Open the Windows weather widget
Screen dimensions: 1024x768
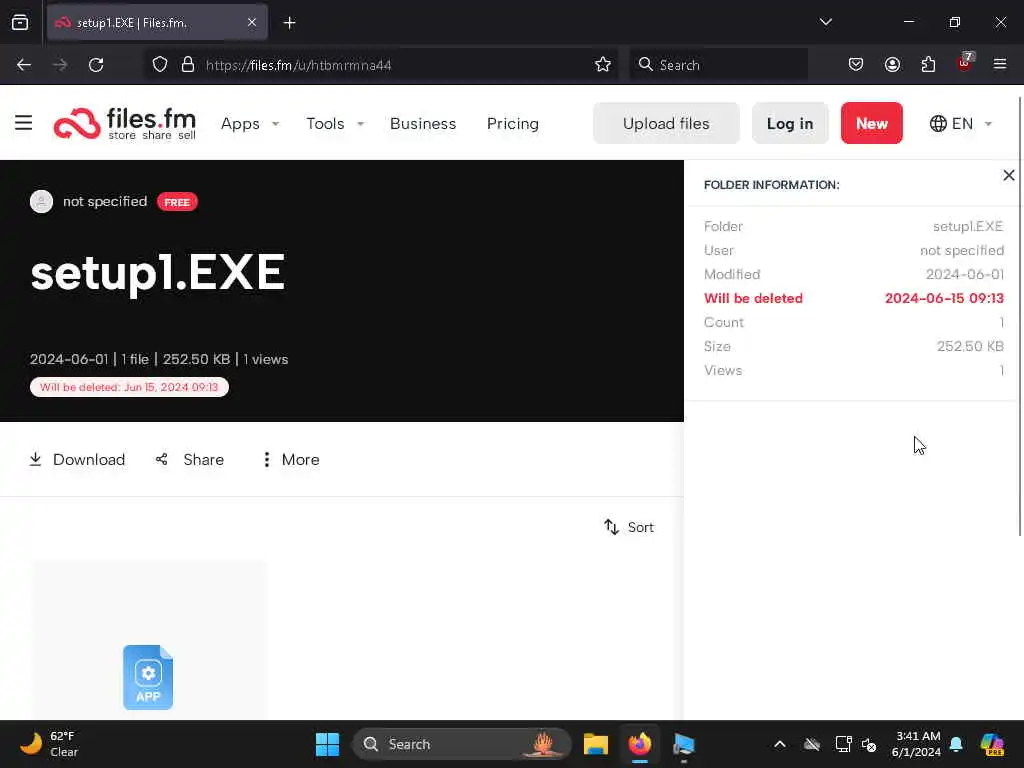[49, 744]
